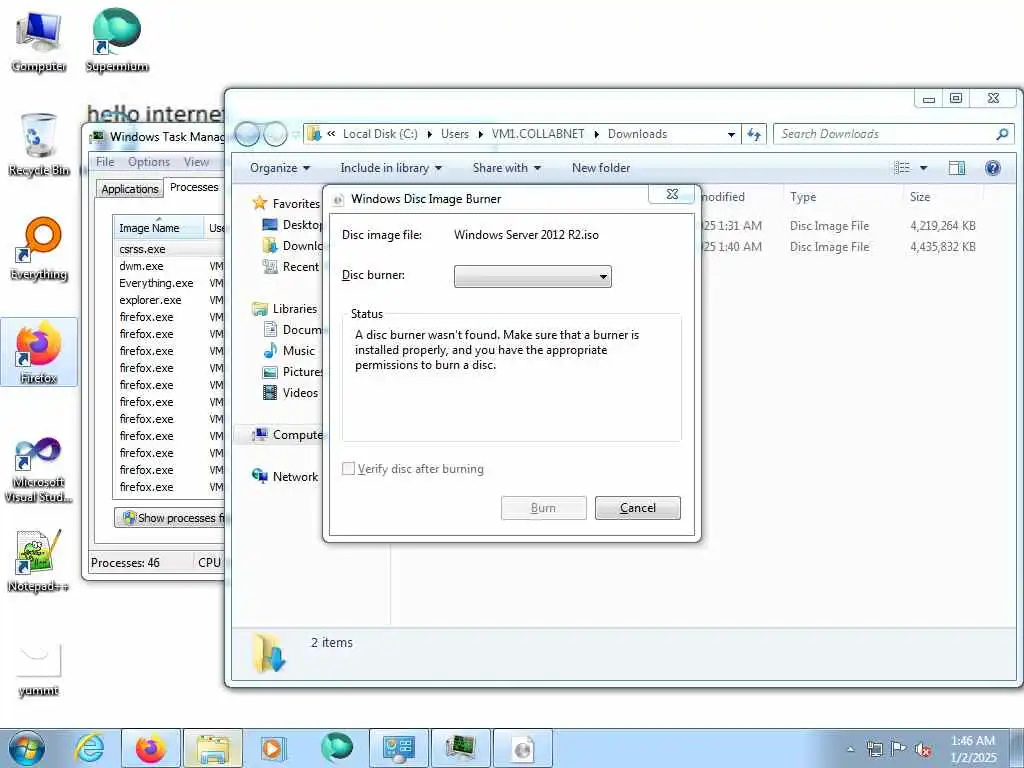Viewport: 1024px width, 768px height.
Task: Toggle the Explorer preview pane icon
Action: [957, 168]
